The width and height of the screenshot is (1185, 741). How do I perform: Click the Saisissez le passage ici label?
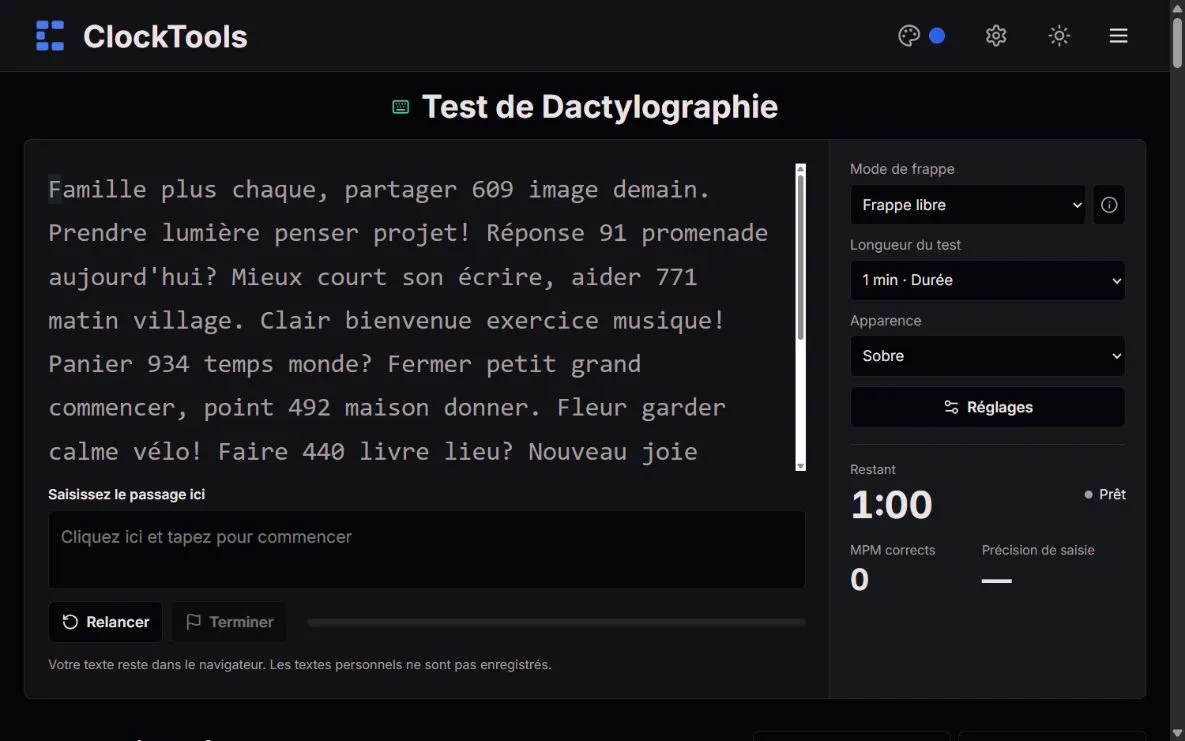tap(126, 495)
